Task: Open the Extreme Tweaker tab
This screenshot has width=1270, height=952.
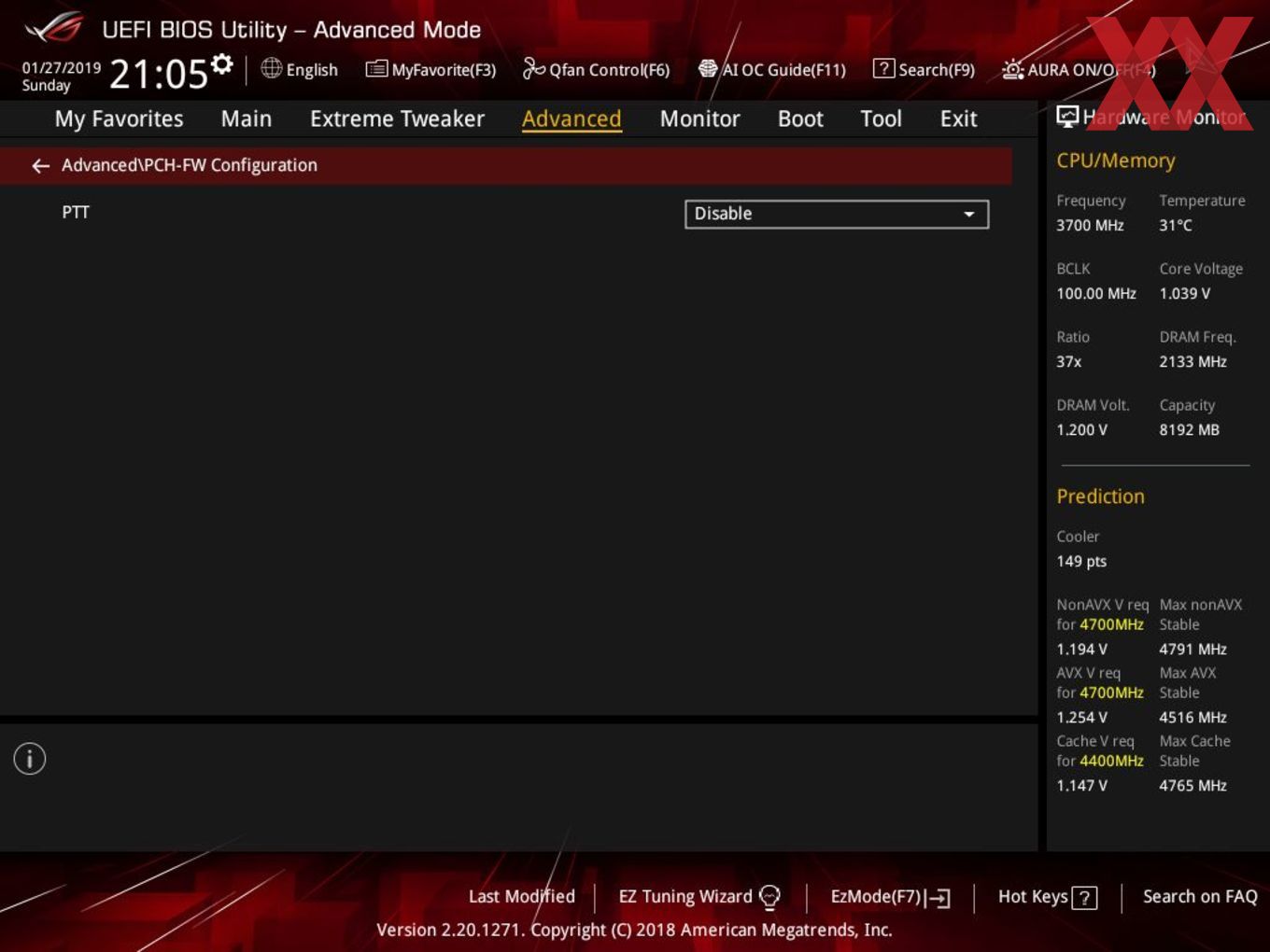Action: [x=397, y=119]
